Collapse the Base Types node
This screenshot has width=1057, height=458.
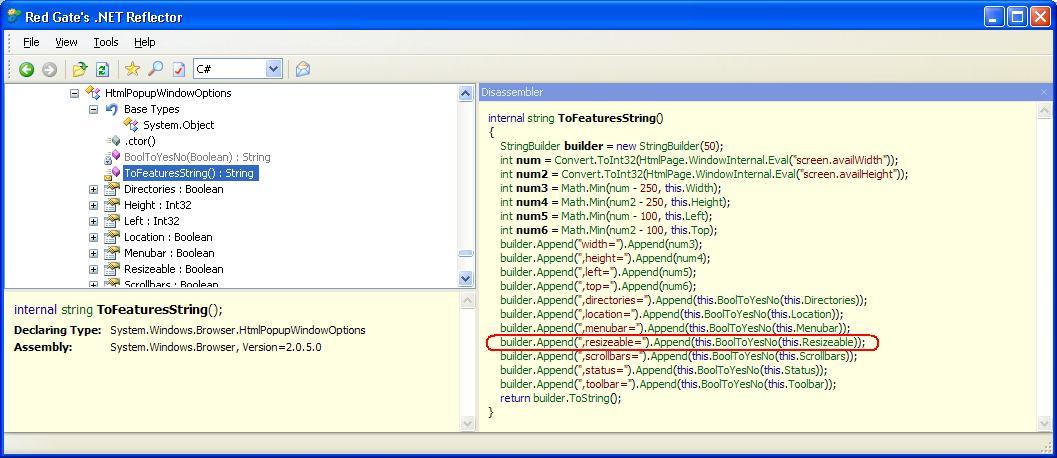94,109
